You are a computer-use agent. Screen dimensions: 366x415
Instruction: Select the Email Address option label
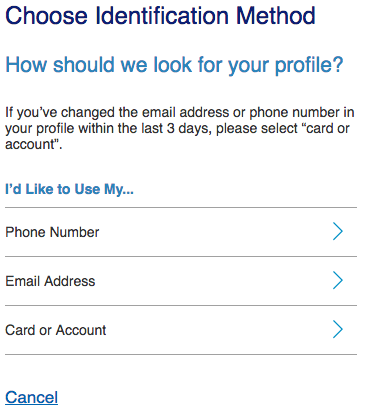[x=50, y=281]
